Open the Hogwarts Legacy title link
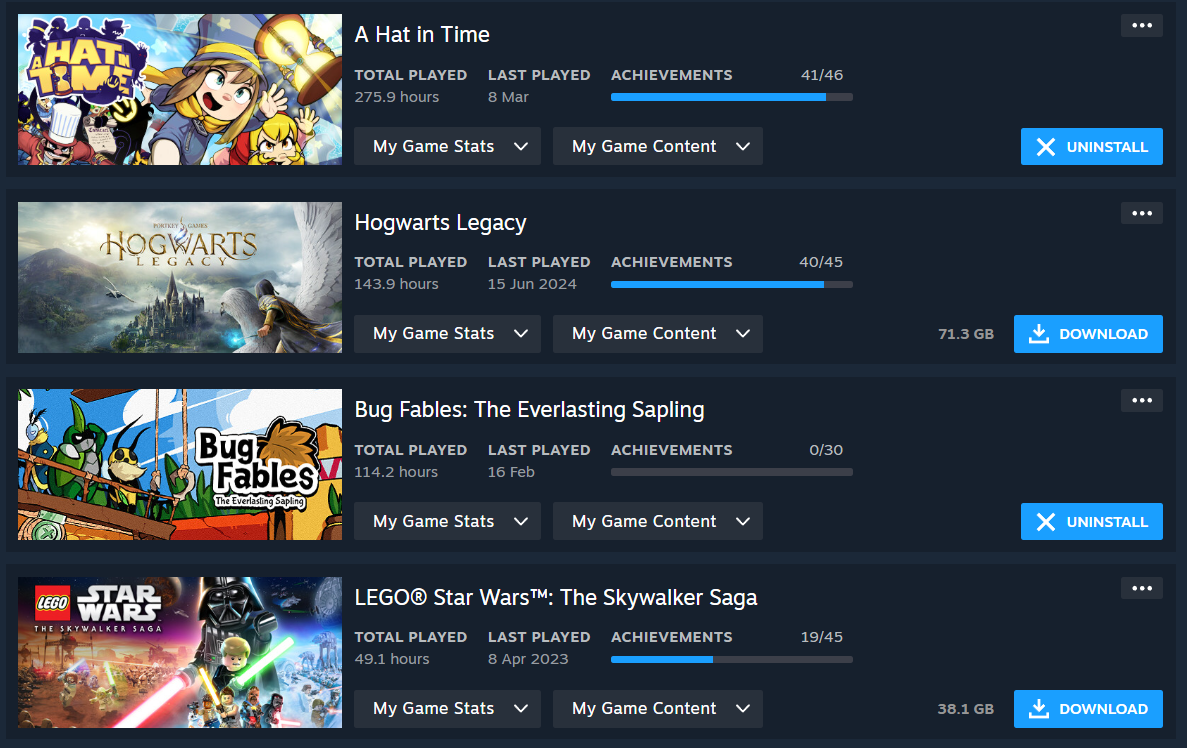1187x748 pixels. pos(441,223)
